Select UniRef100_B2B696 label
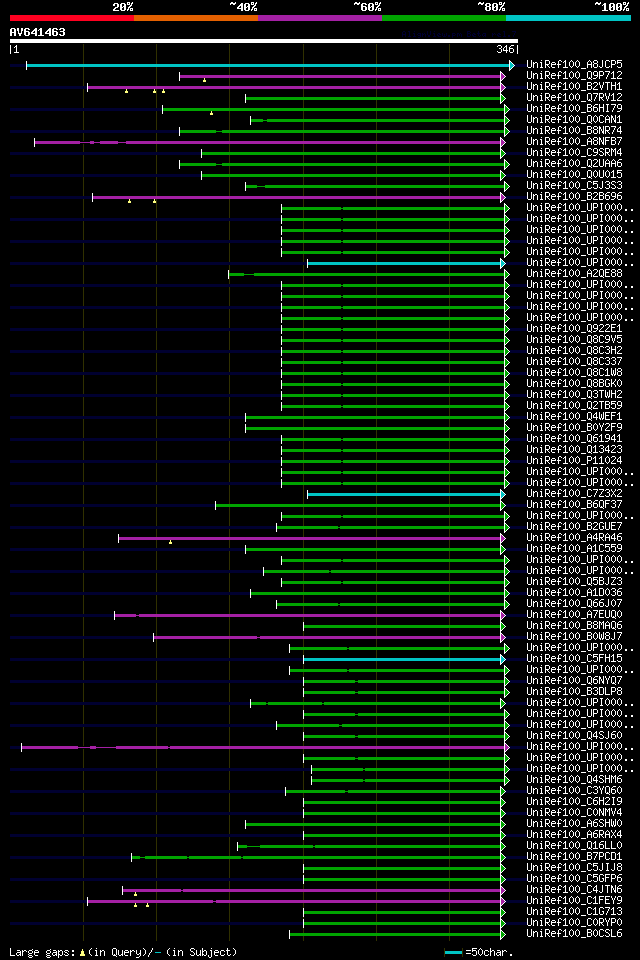 (574, 197)
